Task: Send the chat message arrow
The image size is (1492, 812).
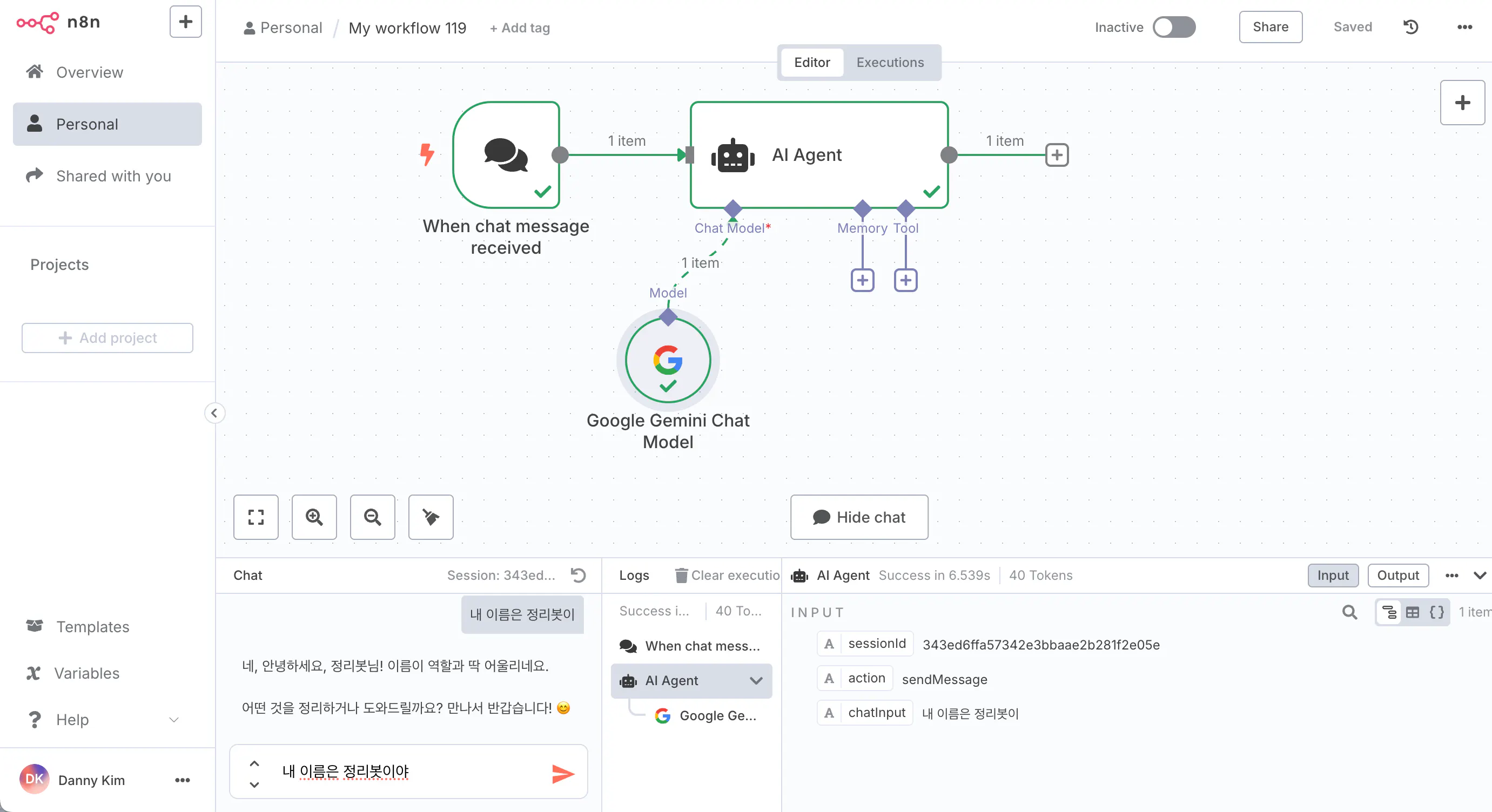Action: (562, 774)
